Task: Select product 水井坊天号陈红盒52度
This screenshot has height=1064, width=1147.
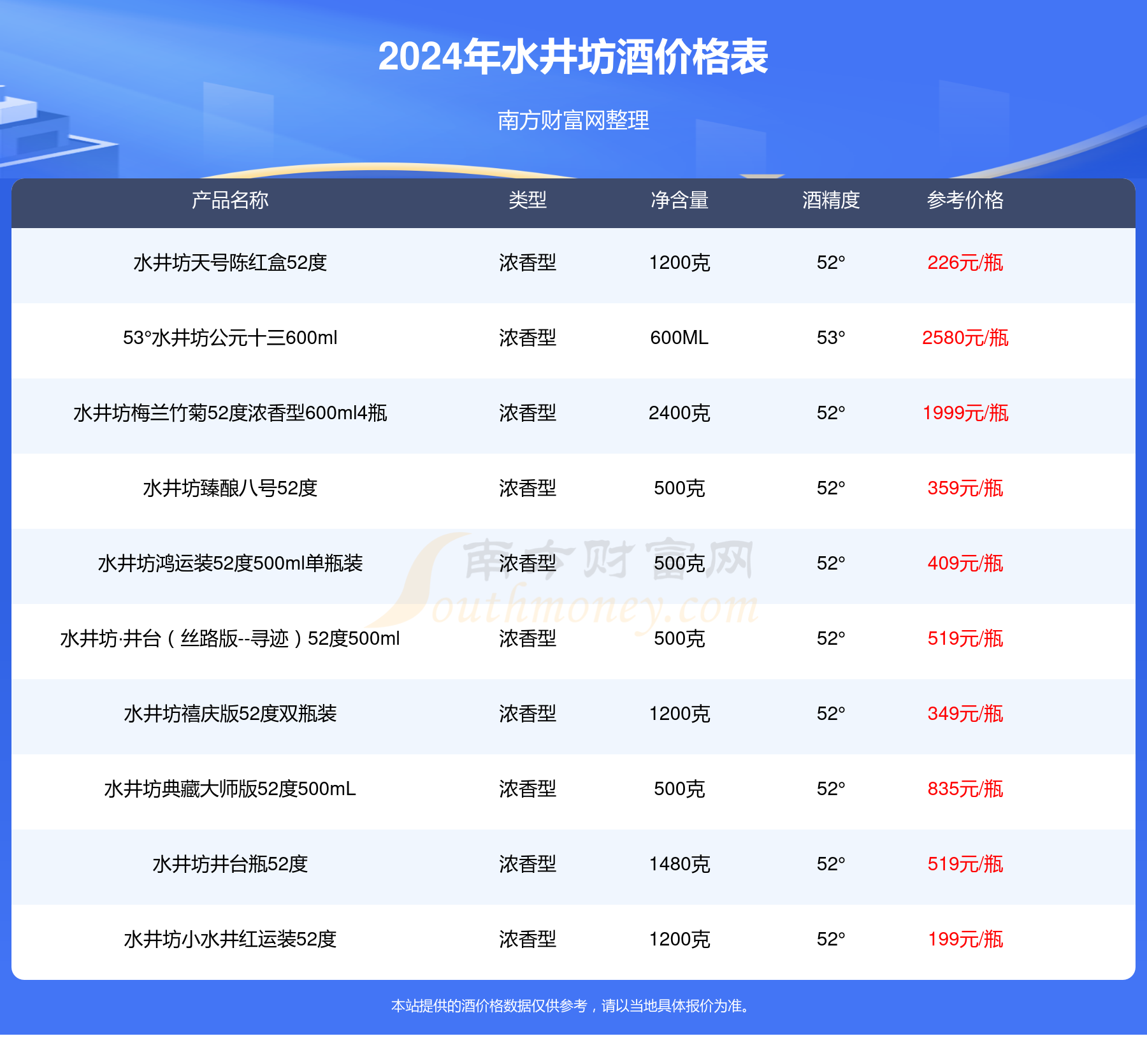Action: [x=230, y=262]
